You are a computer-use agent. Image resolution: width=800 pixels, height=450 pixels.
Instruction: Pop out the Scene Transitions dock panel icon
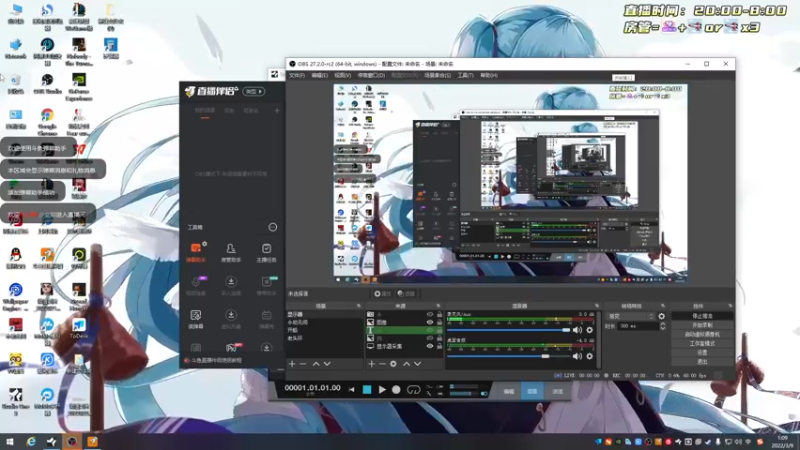tap(663, 306)
